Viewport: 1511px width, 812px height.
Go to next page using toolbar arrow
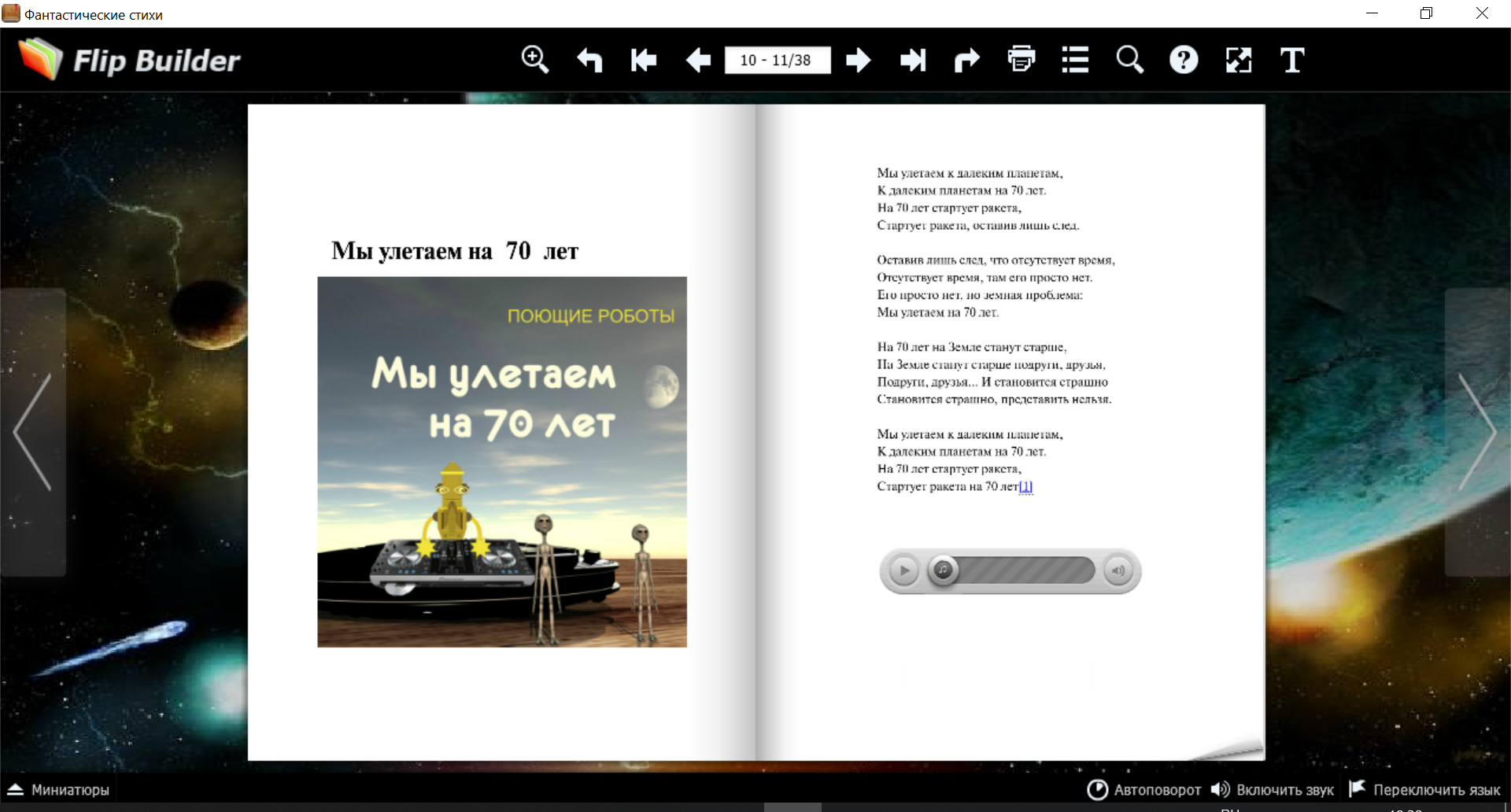(x=859, y=60)
